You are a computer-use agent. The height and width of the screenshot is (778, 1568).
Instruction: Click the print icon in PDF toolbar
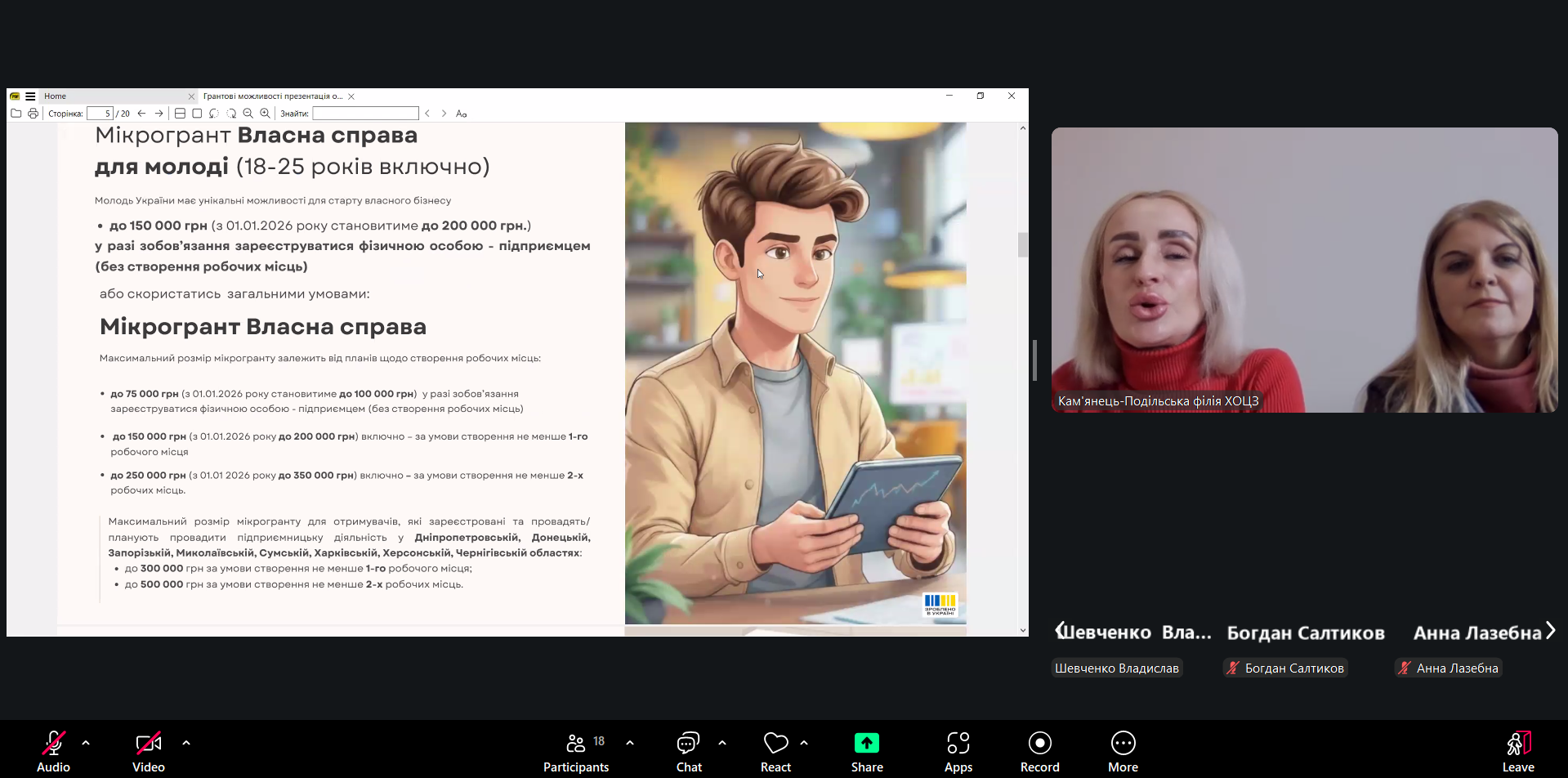tap(33, 114)
